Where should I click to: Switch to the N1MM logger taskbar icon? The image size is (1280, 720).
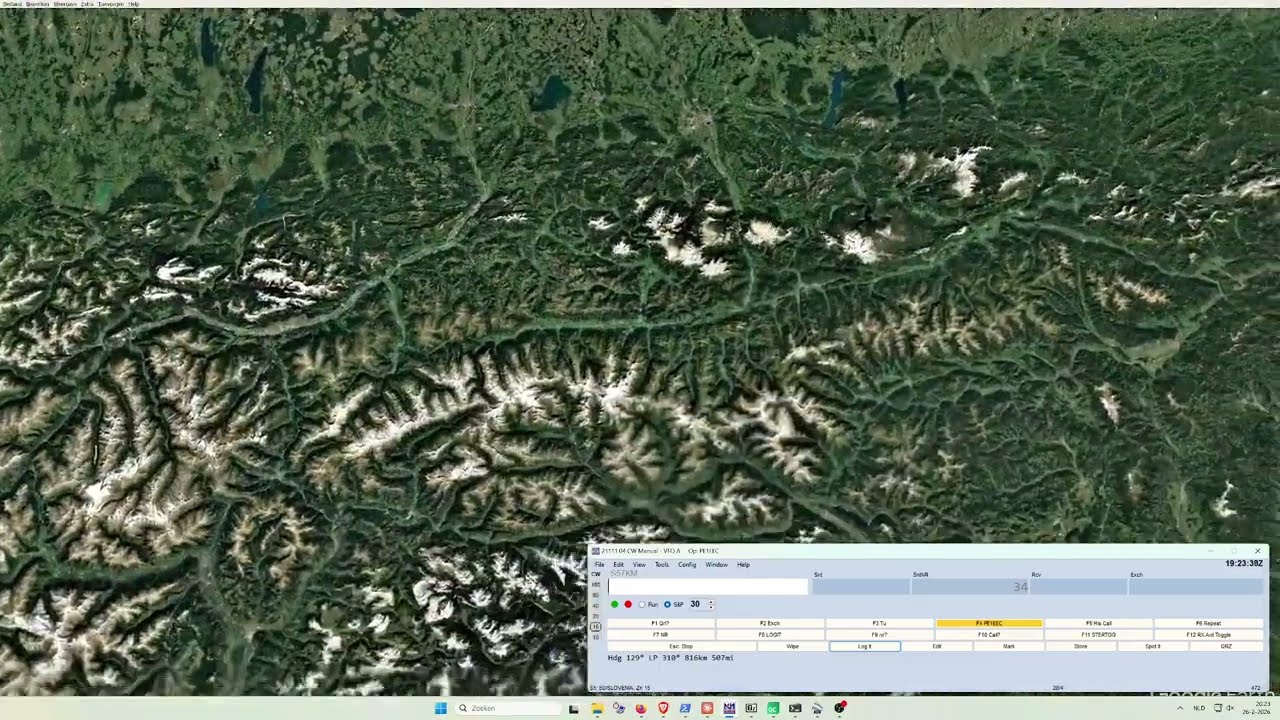tap(729, 708)
